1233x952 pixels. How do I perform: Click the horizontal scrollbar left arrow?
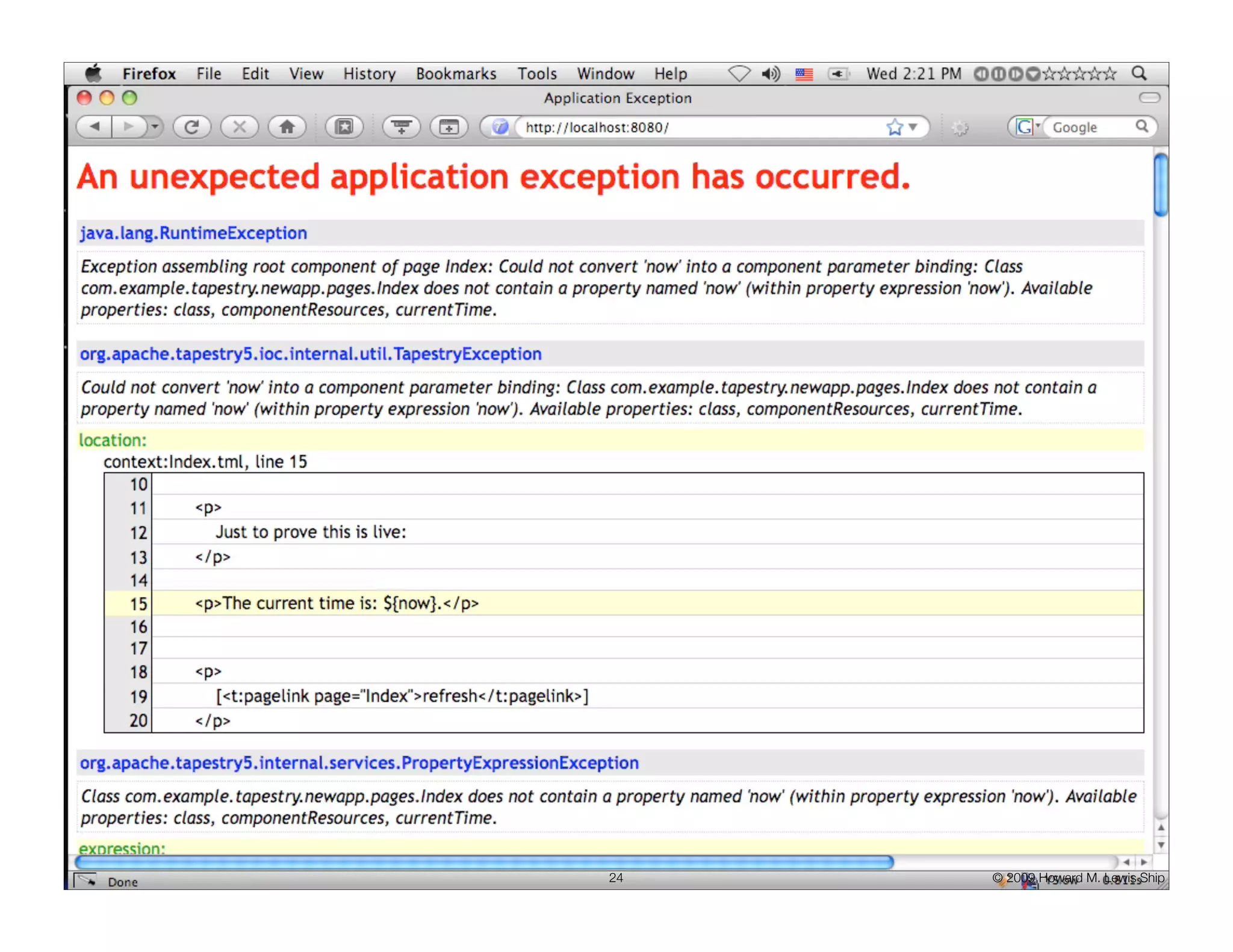click(1126, 862)
